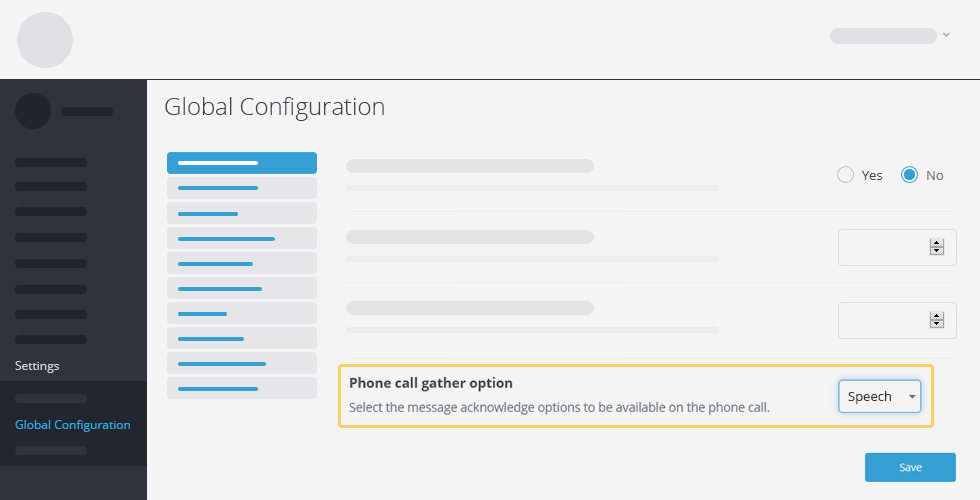980x500 pixels.
Task: Open the account menu chevron in header
Action: point(946,35)
